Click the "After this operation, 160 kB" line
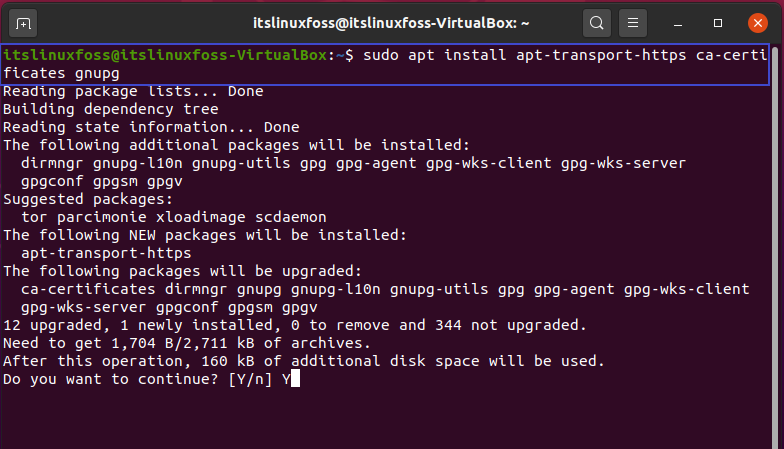The image size is (784, 449). click(x=304, y=361)
